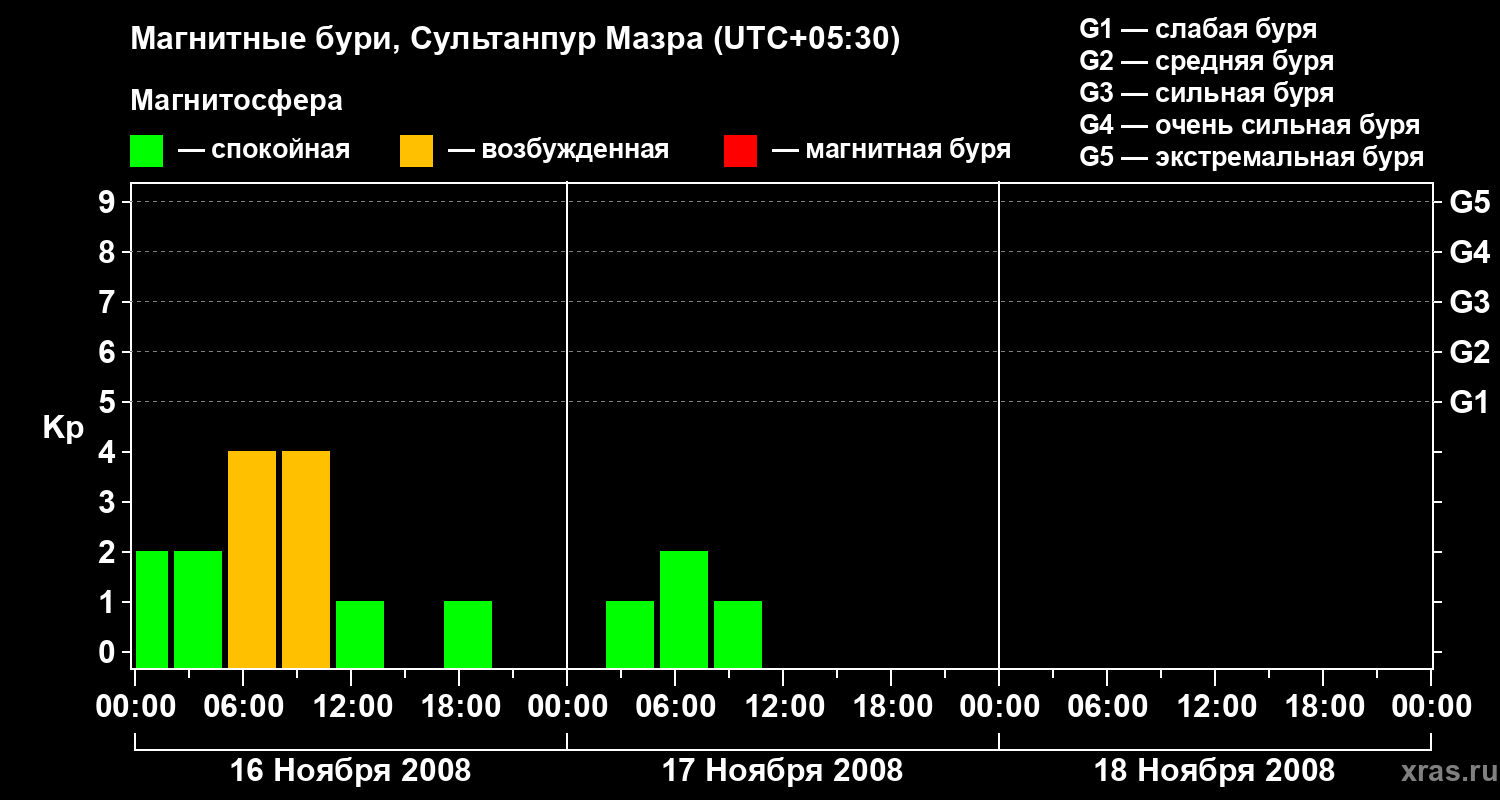The height and width of the screenshot is (800, 1500).
Task: Click the final 00:00 label ending 18 November
Action: (1432, 707)
